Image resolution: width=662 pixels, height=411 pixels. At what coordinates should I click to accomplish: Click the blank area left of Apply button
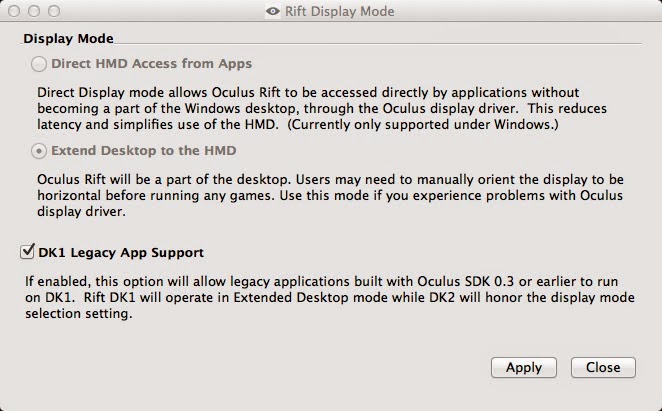[250, 367]
